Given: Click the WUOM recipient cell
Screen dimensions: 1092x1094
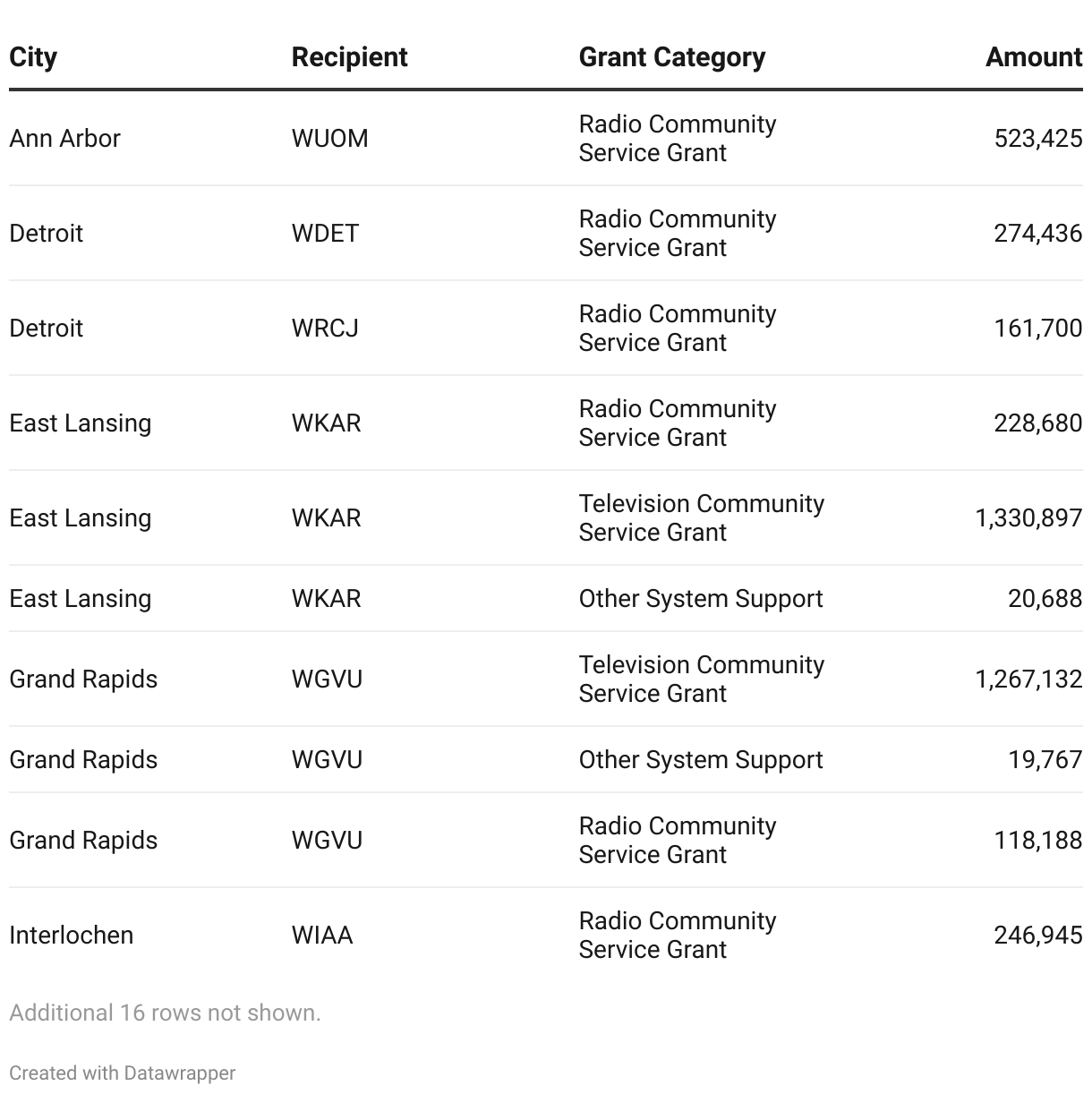Looking at the screenshot, I should [329, 139].
